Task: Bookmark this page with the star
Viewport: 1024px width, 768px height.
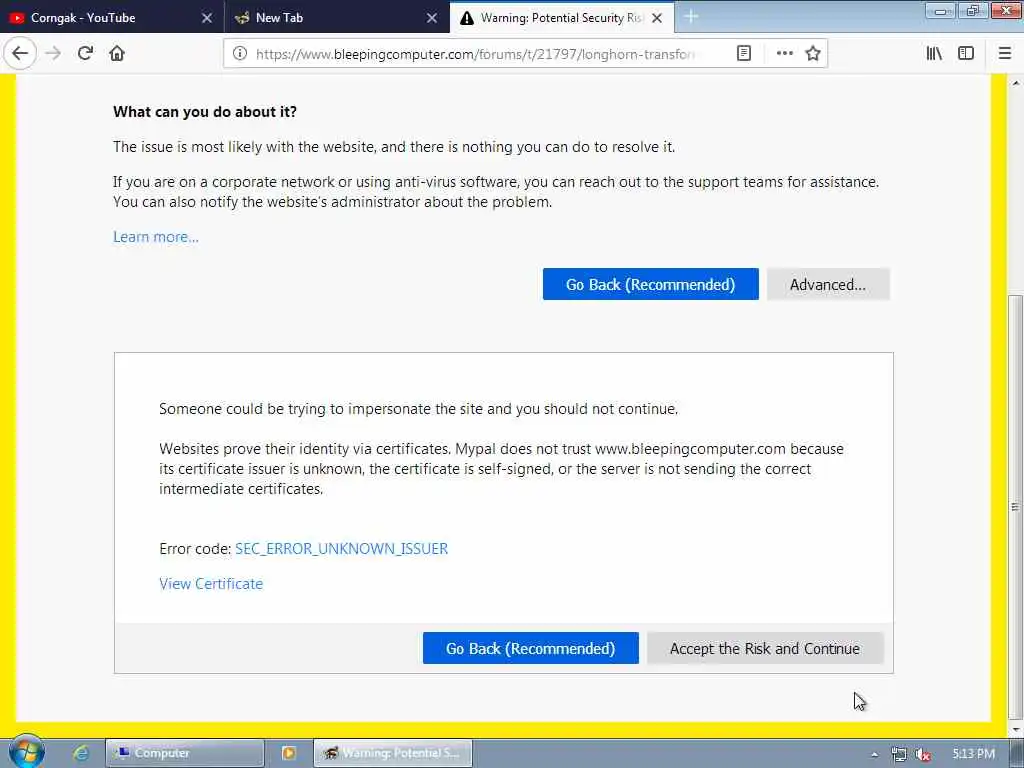Action: (x=813, y=54)
